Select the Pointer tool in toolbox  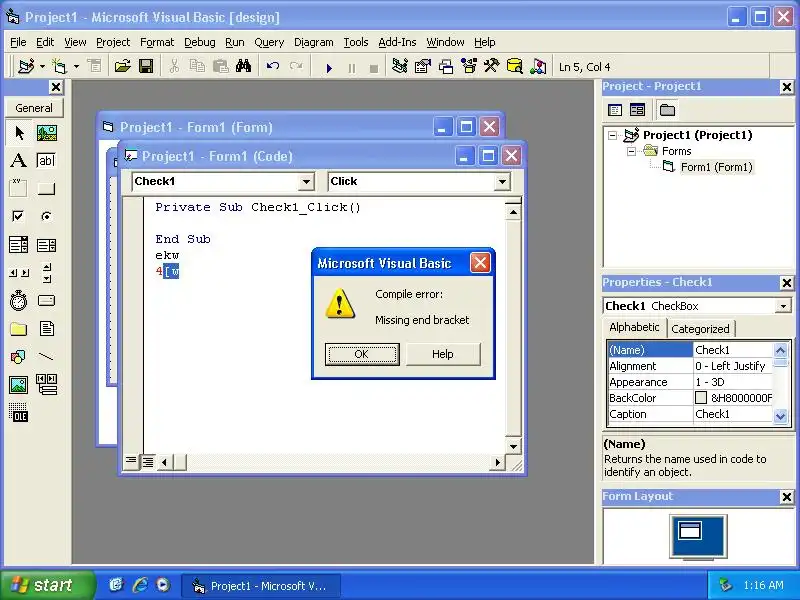[x=19, y=133]
